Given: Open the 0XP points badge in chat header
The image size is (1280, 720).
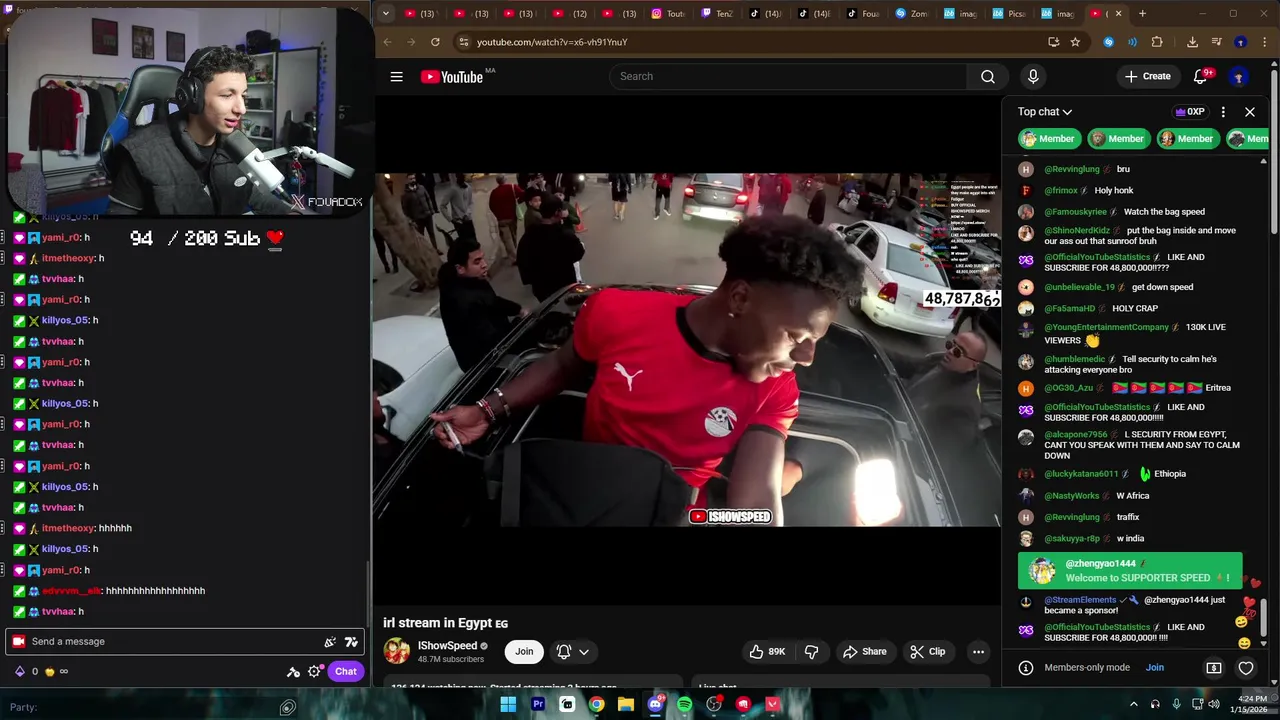Looking at the screenshot, I should (1191, 112).
